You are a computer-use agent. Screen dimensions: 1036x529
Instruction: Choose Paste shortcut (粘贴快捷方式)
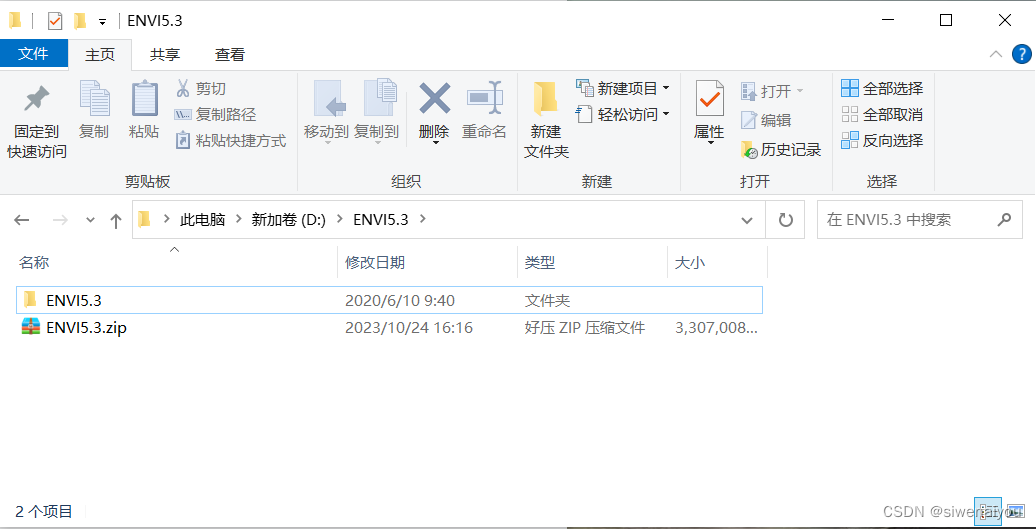click(231, 141)
